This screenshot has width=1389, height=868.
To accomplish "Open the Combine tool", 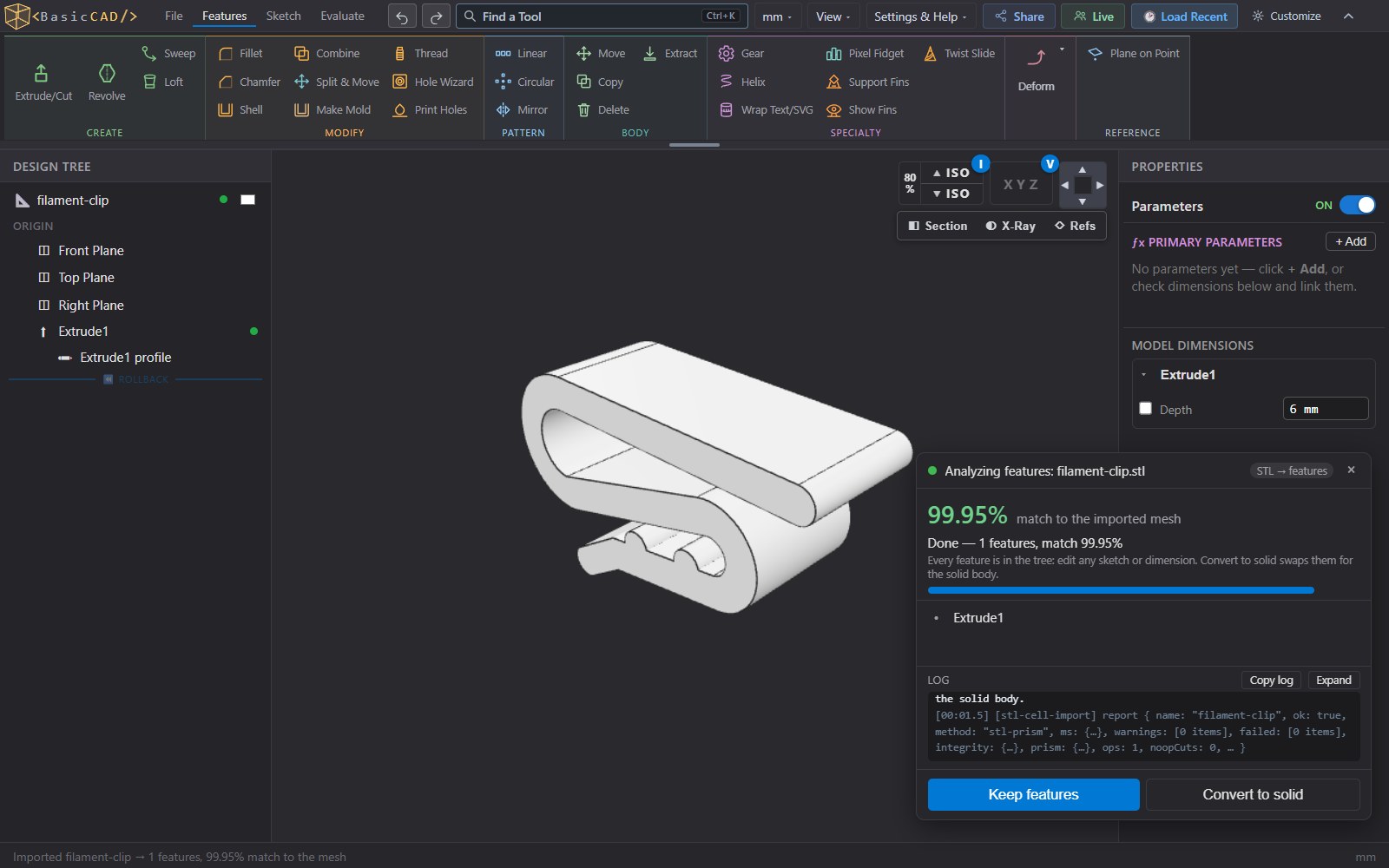I will (327, 53).
